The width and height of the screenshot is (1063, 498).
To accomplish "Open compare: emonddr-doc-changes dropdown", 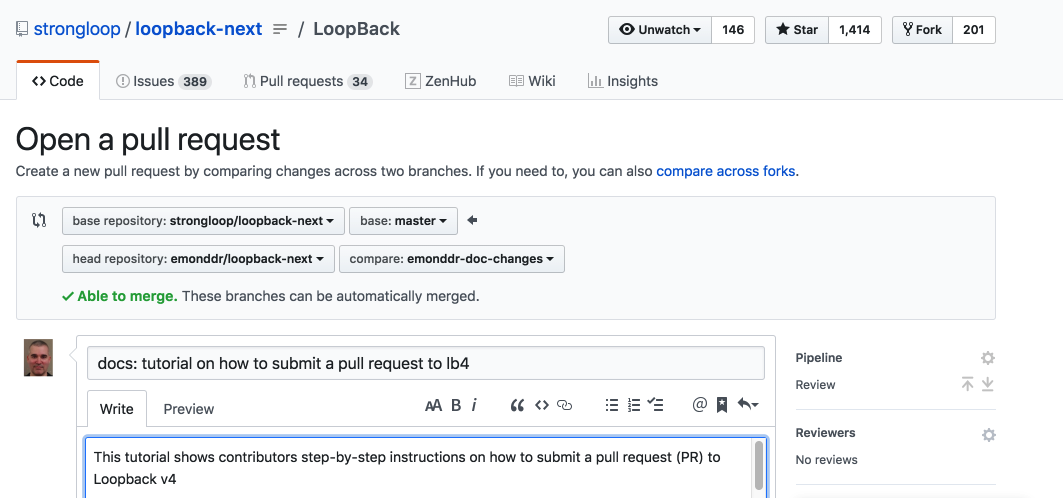I will click(x=452, y=259).
